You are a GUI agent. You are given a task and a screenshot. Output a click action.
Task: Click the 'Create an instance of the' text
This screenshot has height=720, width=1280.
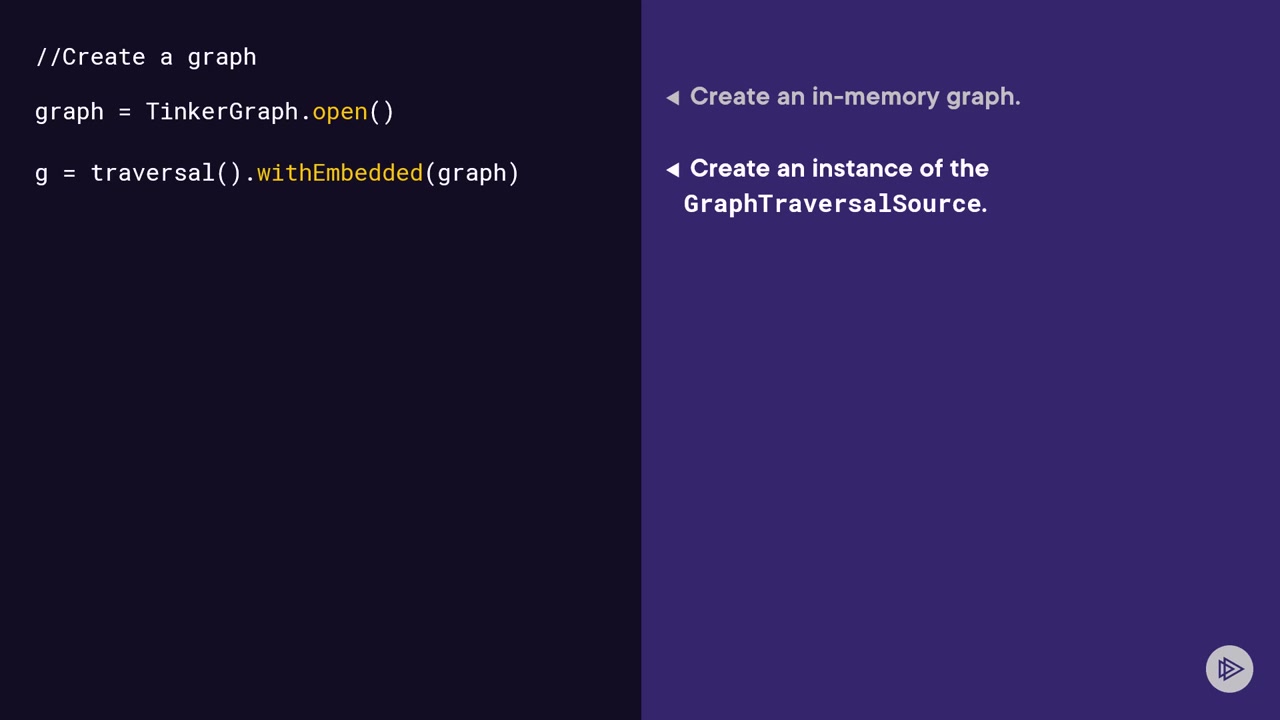click(x=839, y=168)
